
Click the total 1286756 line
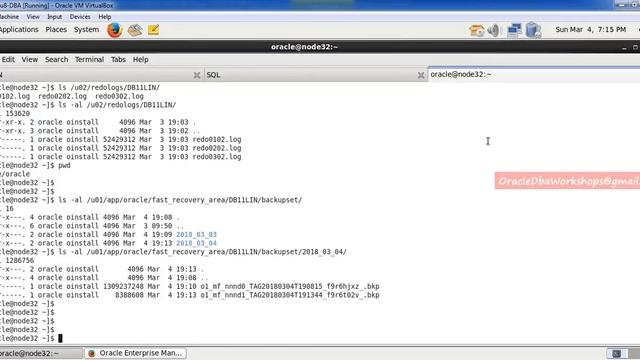click(17, 260)
